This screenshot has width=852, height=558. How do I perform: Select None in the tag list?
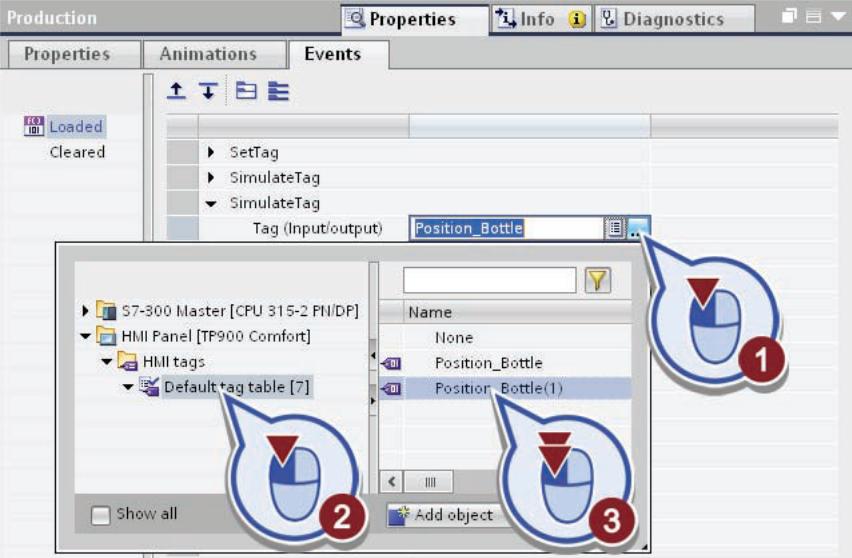click(x=454, y=338)
